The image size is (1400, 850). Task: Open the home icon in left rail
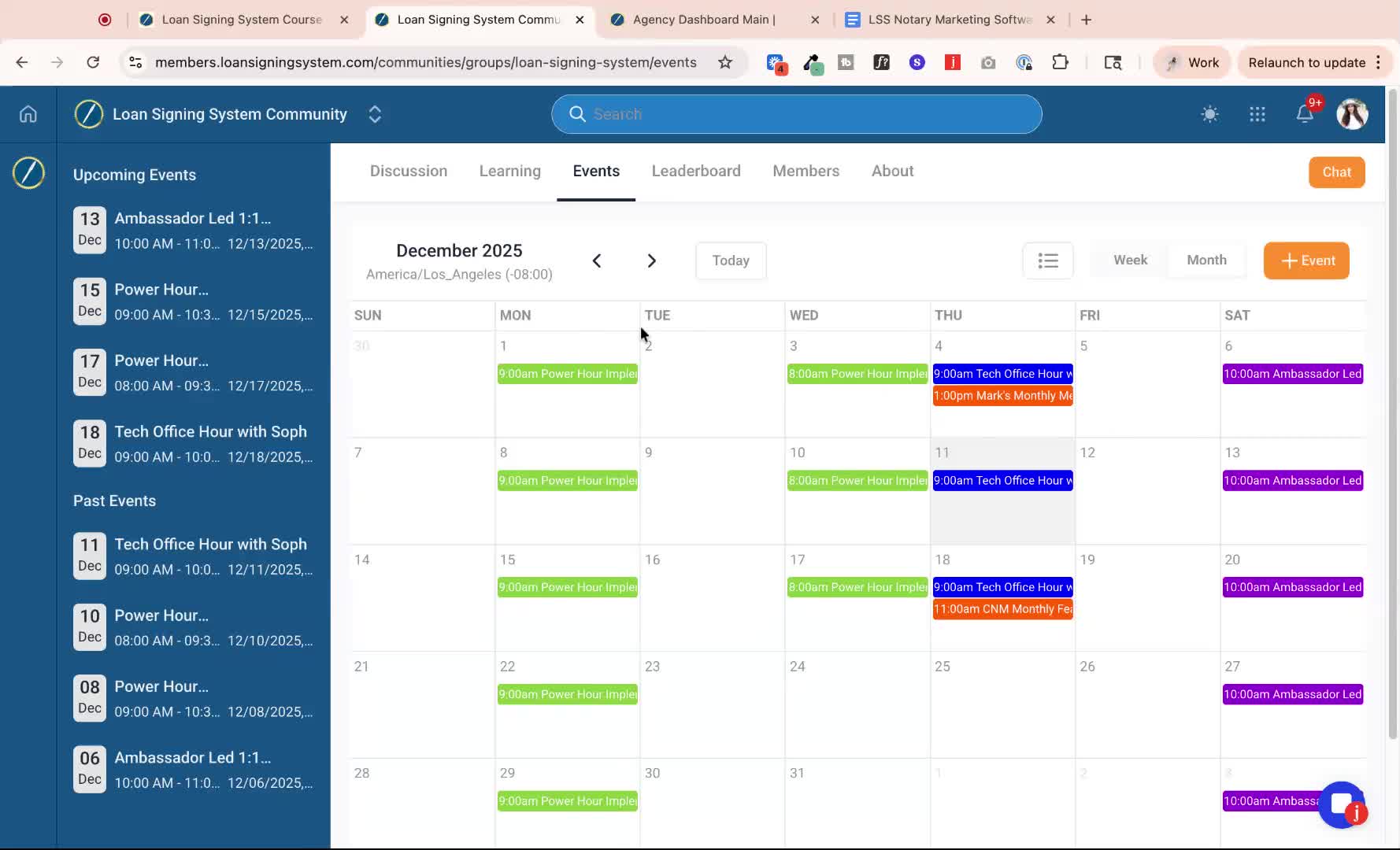click(28, 115)
